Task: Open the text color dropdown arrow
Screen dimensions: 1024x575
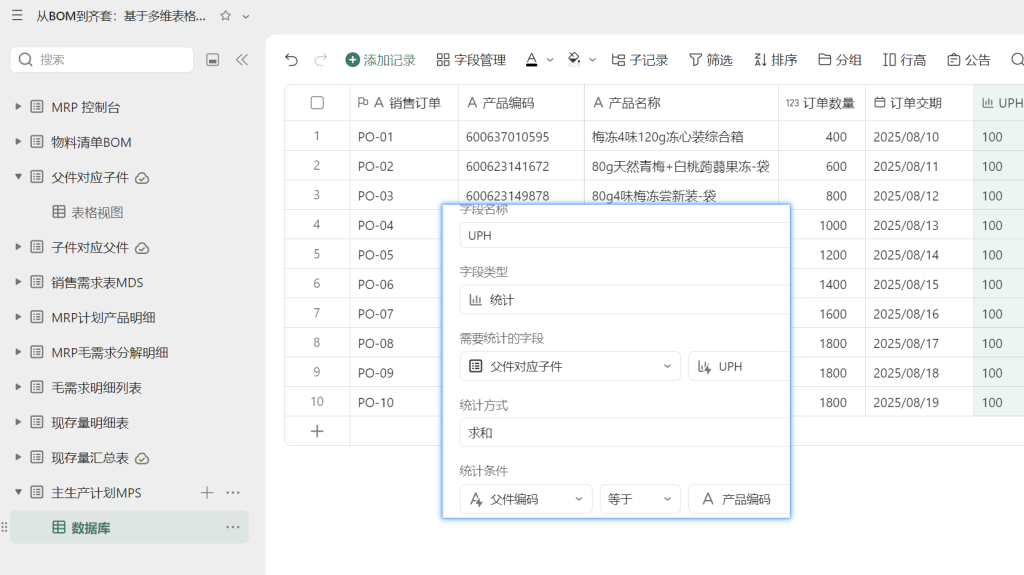Action: [x=550, y=60]
